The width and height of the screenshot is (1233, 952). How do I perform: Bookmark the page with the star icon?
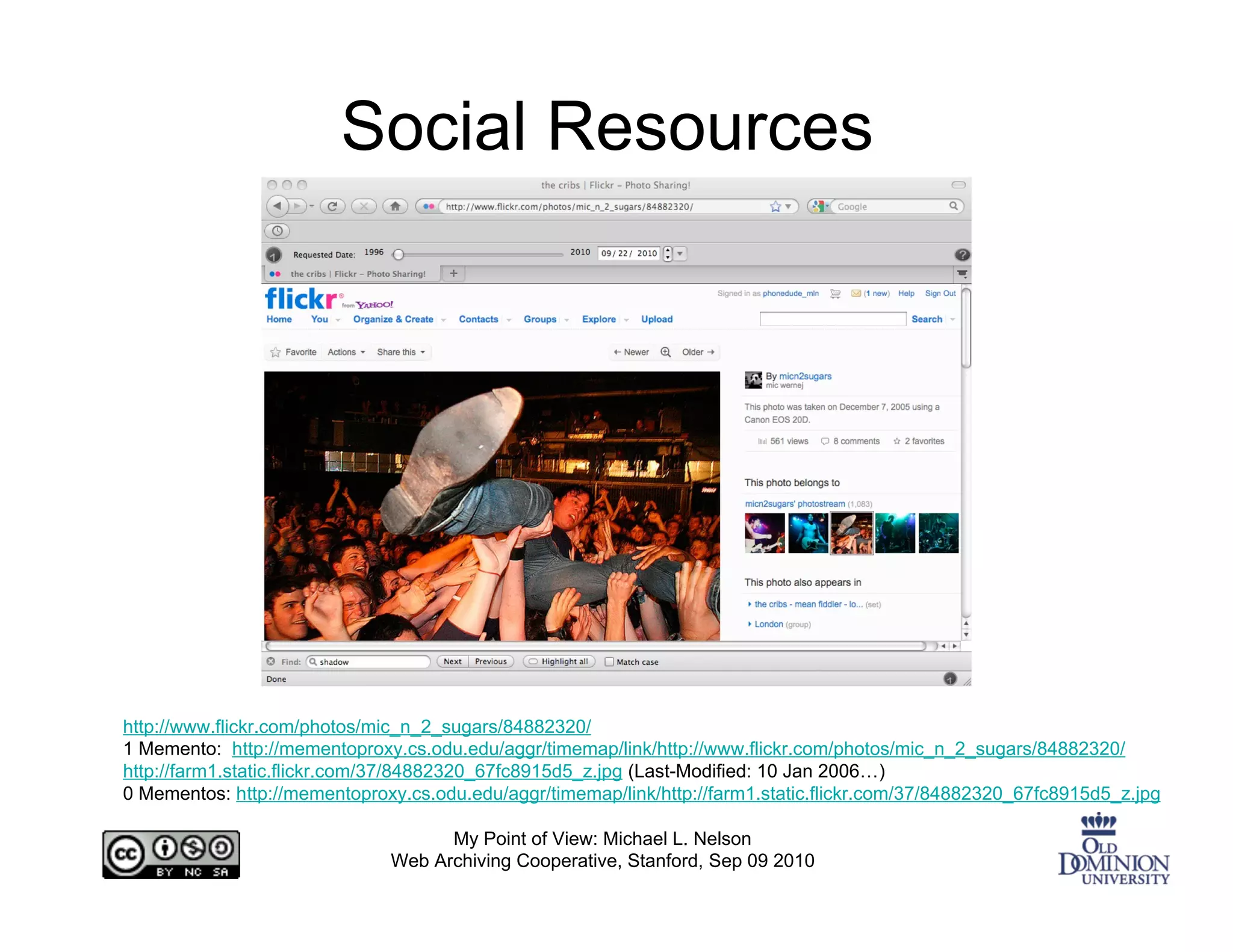tap(775, 206)
